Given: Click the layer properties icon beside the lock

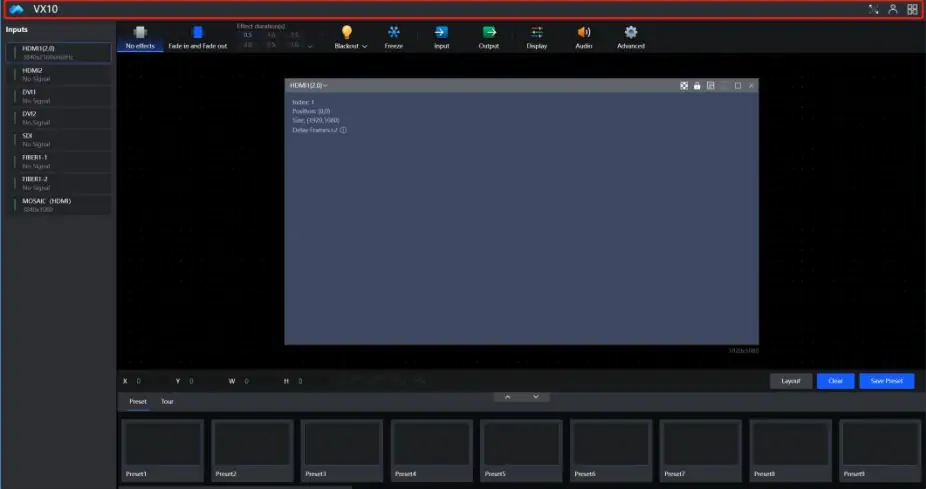Looking at the screenshot, I should pyautogui.click(x=710, y=86).
